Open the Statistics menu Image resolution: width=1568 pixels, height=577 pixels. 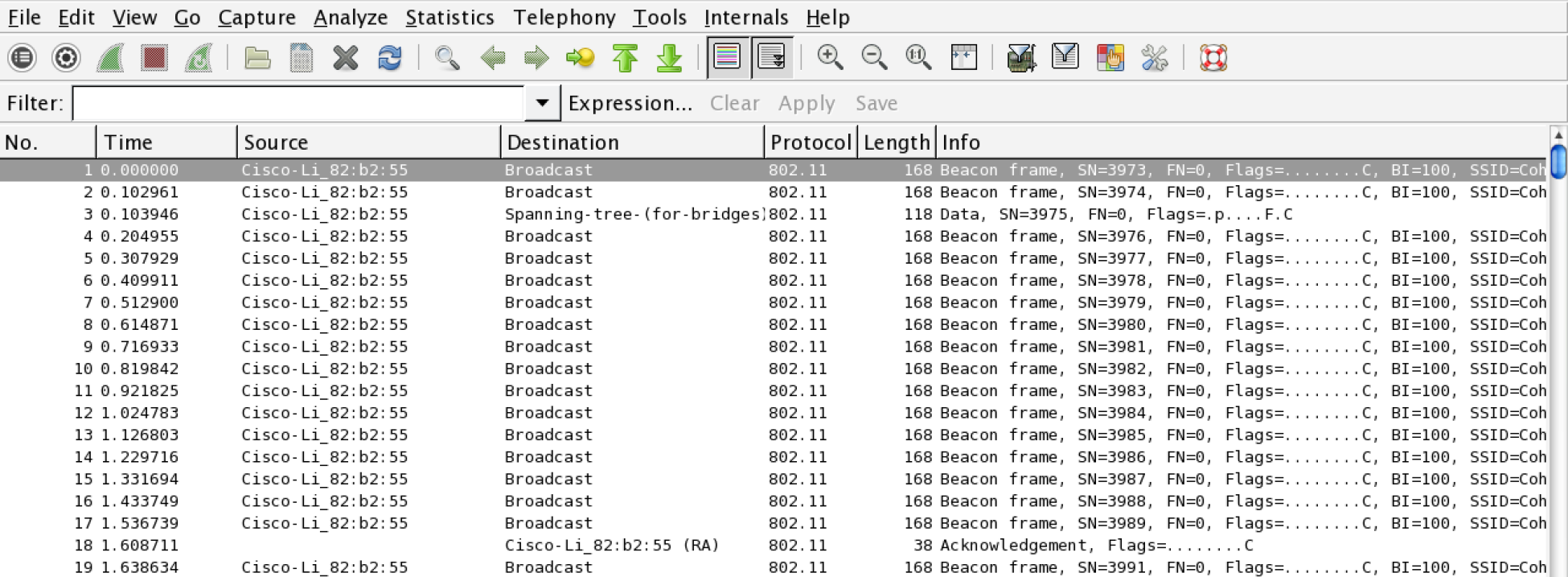449,17
